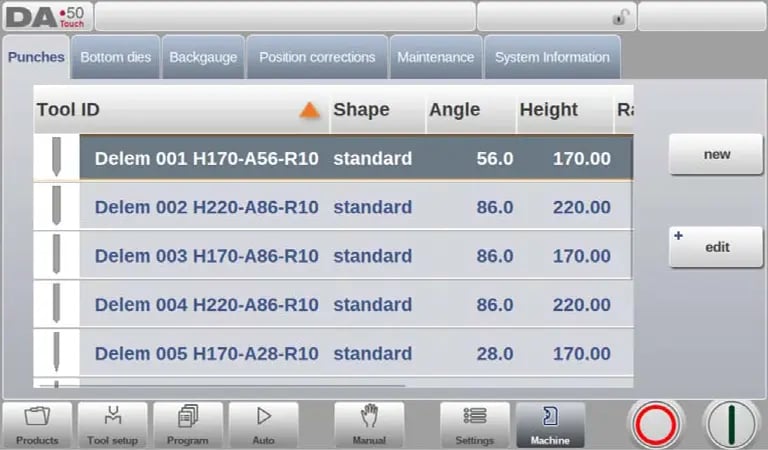Switch to Bottom dies tab

tap(116, 58)
